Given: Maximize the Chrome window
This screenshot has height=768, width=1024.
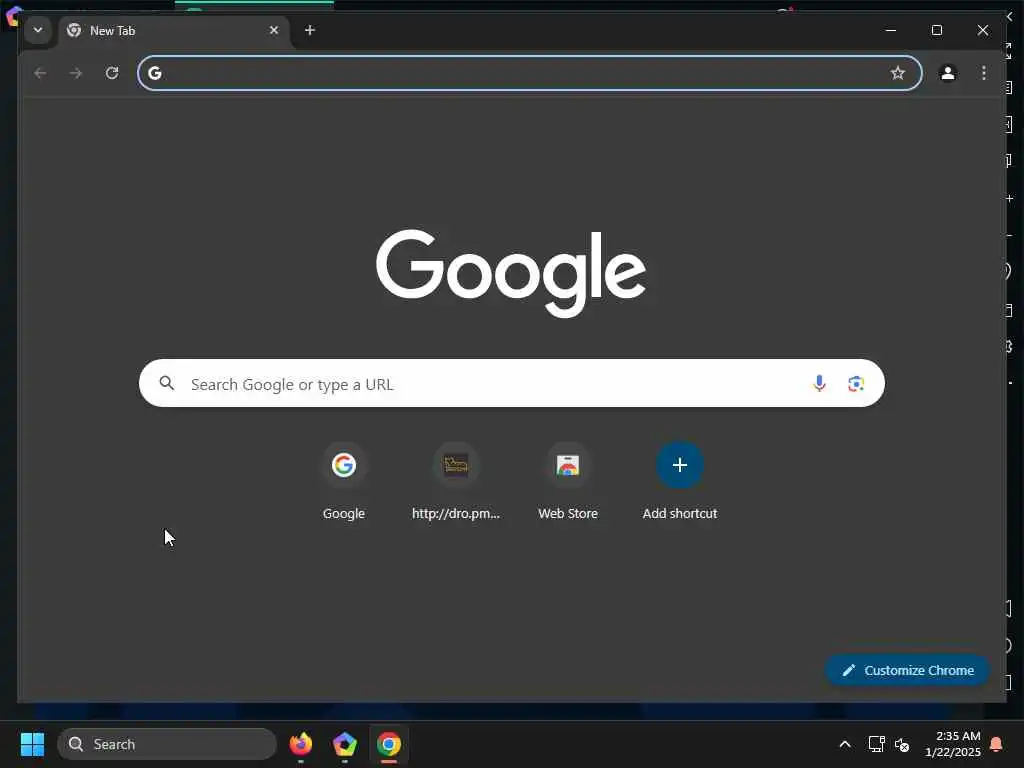Looking at the screenshot, I should pyautogui.click(x=936, y=30).
